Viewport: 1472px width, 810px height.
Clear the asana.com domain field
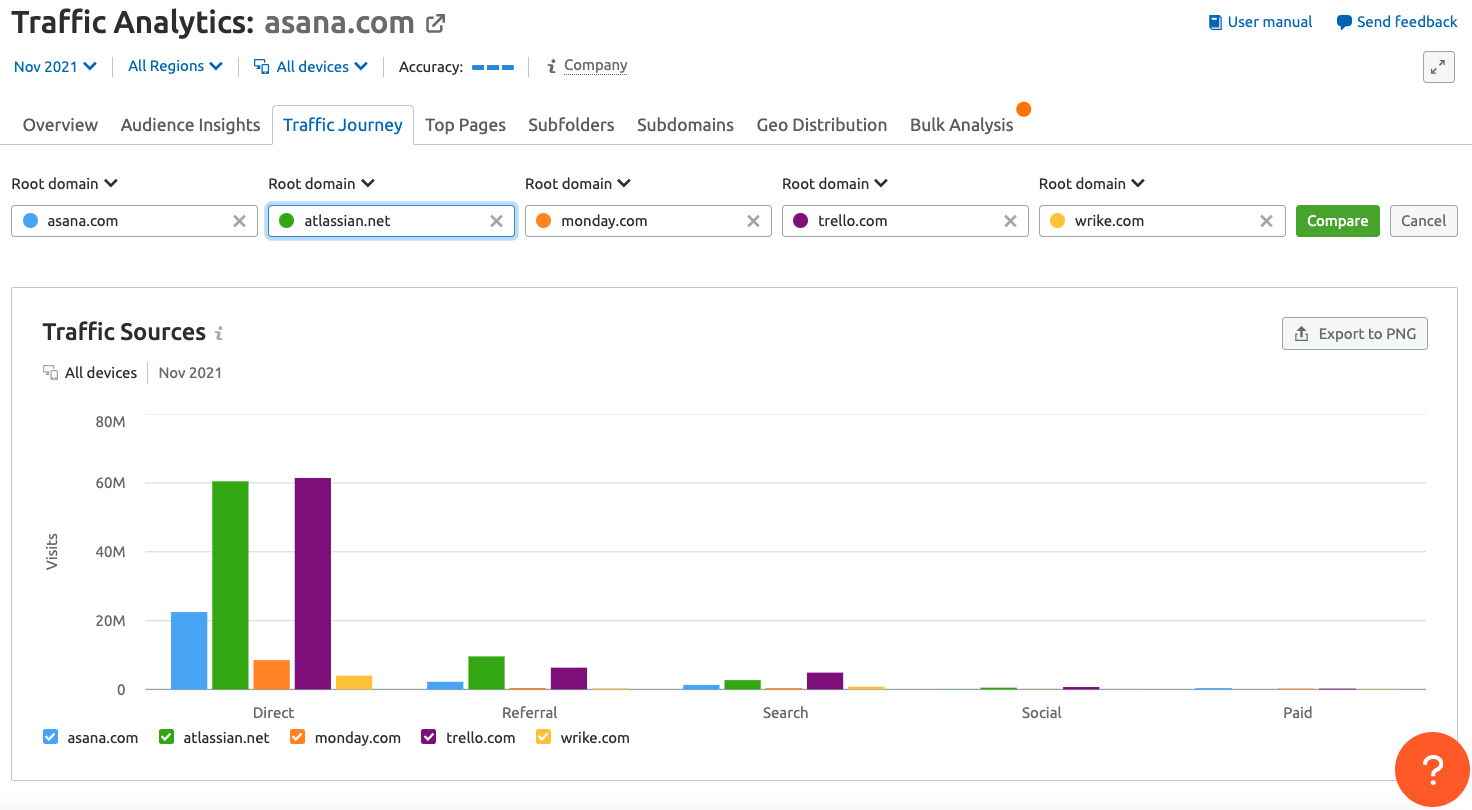click(x=239, y=221)
